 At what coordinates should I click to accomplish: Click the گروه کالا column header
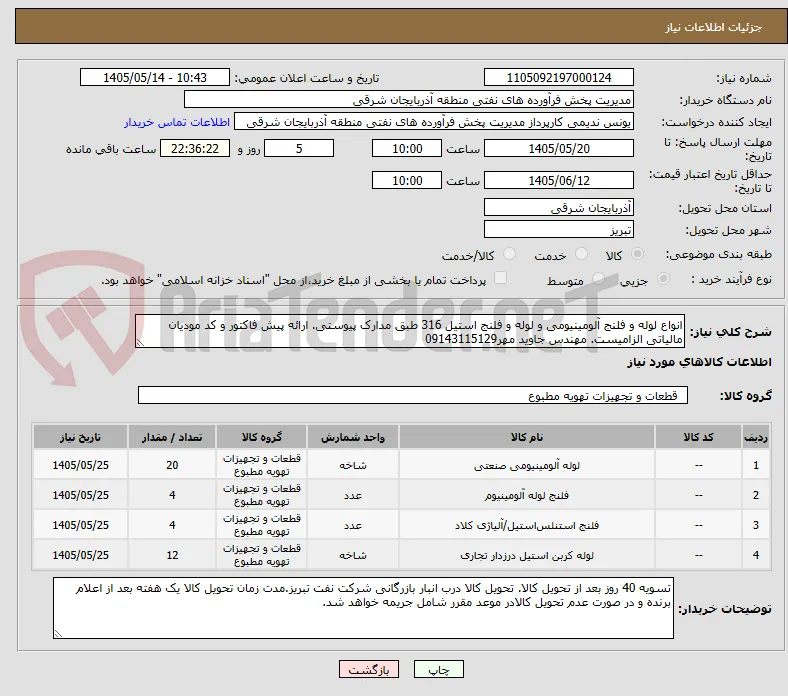point(261,437)
